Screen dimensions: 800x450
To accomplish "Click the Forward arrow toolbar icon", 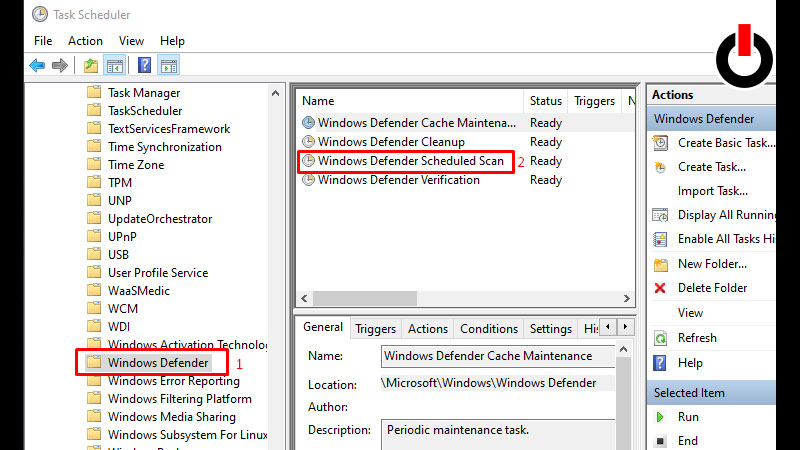I will (x=60, y=65).
